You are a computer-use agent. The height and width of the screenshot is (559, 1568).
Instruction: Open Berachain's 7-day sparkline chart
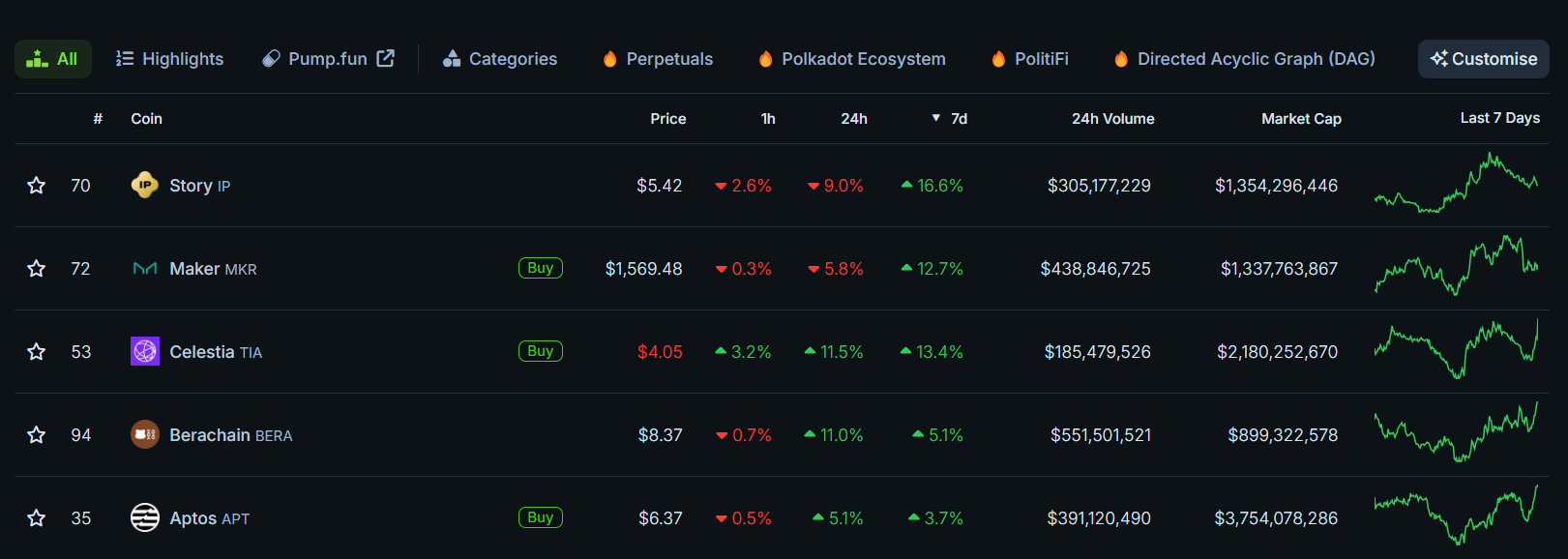(x=1456, y=434)
